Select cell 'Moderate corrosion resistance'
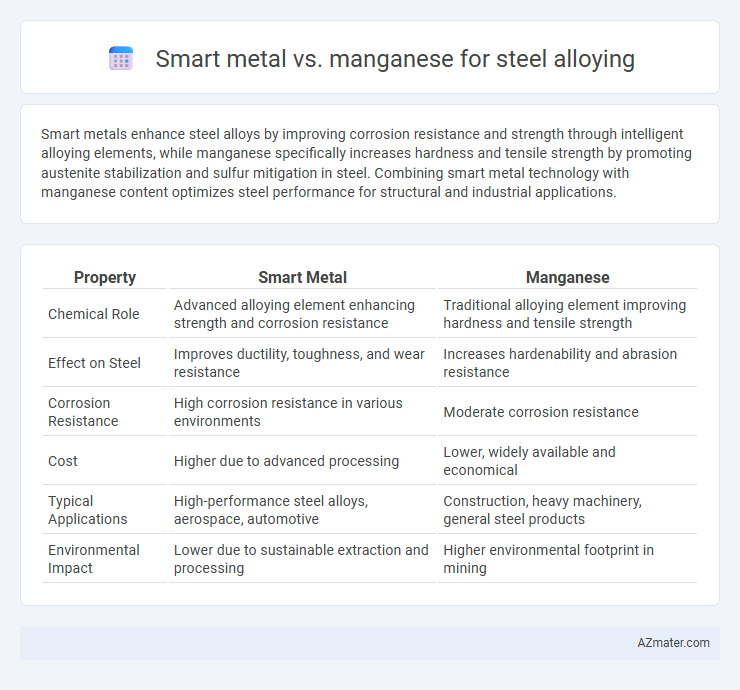Viewport: 740px width, 690px height. click(567, 412)
